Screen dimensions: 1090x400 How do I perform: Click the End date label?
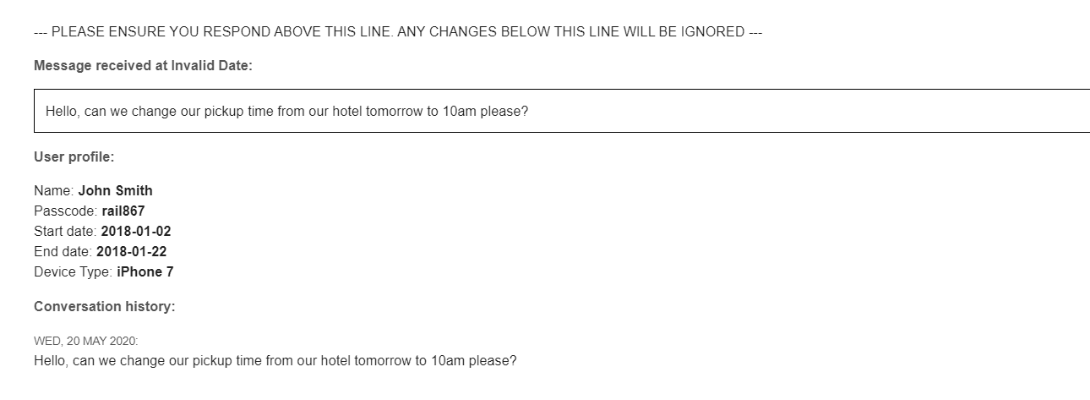pyautogui.click(x=63, y=251)
